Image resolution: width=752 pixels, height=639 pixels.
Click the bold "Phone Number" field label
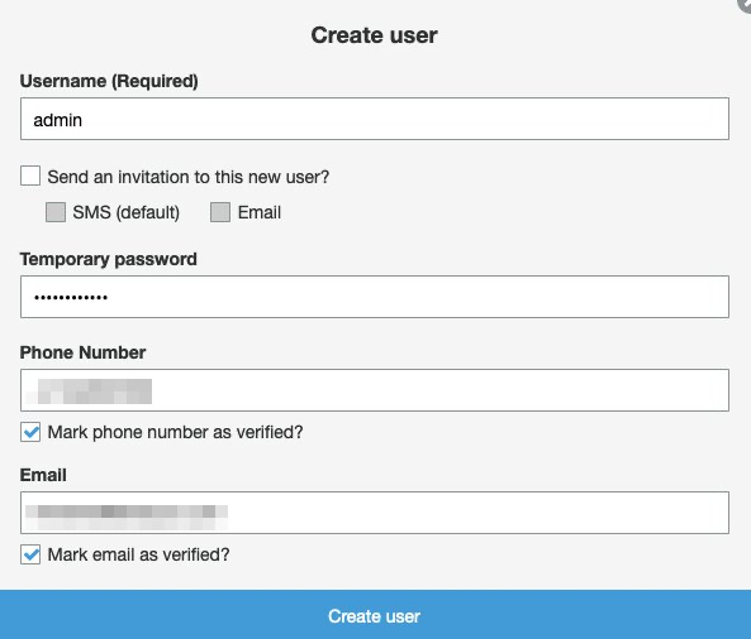(83, 352)
